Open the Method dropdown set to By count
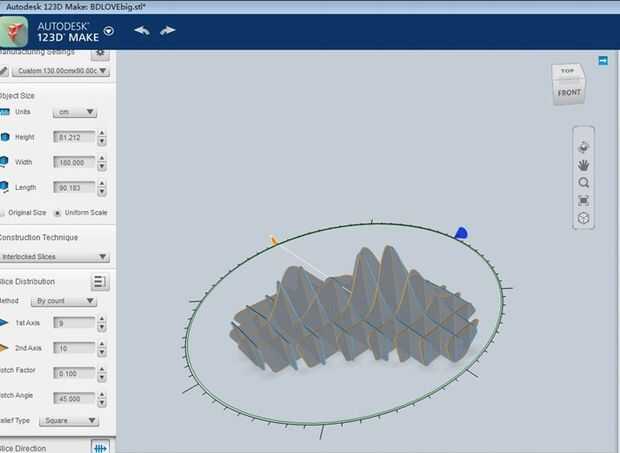Screen dimensions: 620x453 tap(64, 301)
